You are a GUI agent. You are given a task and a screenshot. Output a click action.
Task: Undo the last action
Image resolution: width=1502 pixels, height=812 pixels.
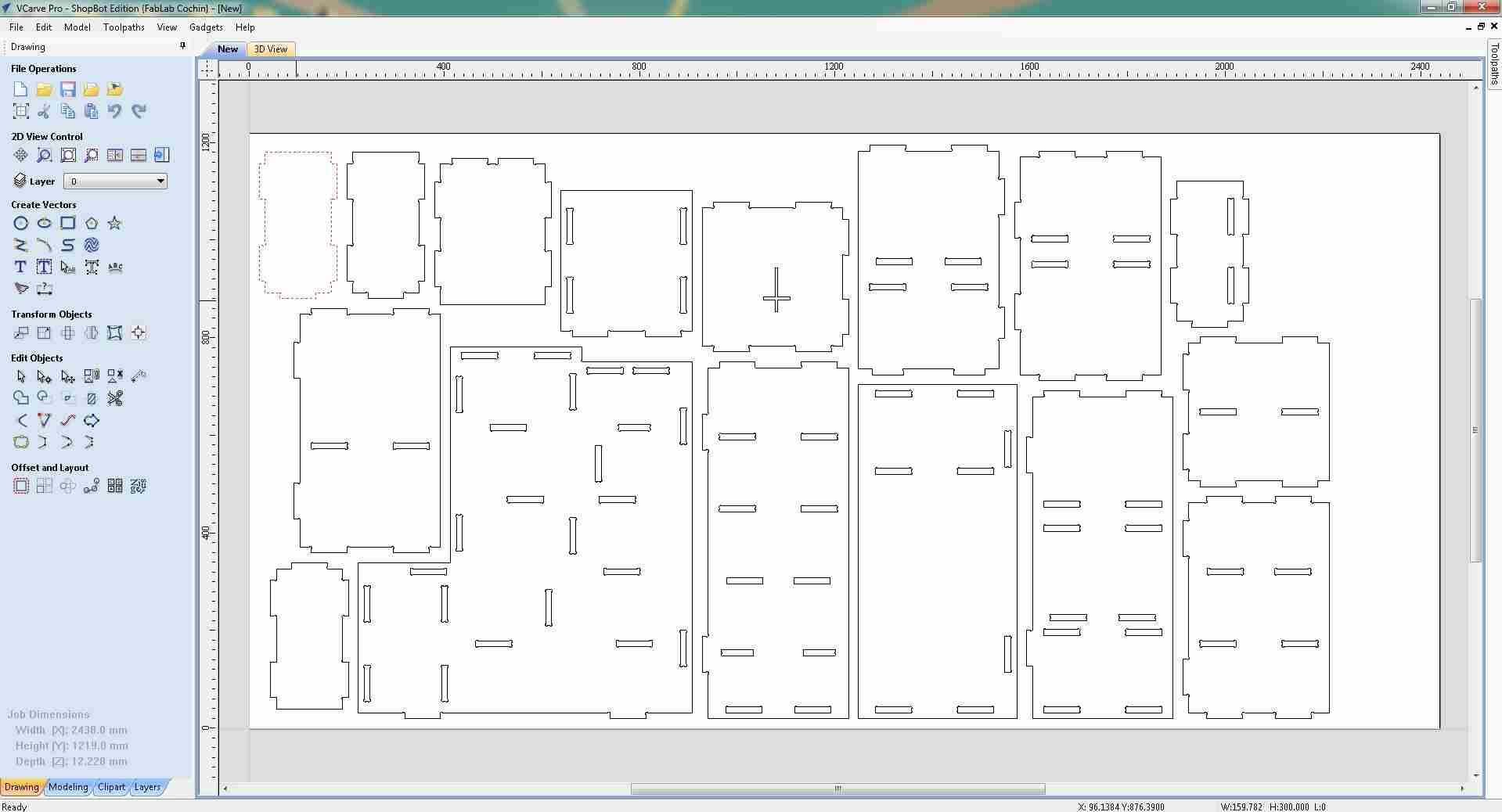(114, 111)
